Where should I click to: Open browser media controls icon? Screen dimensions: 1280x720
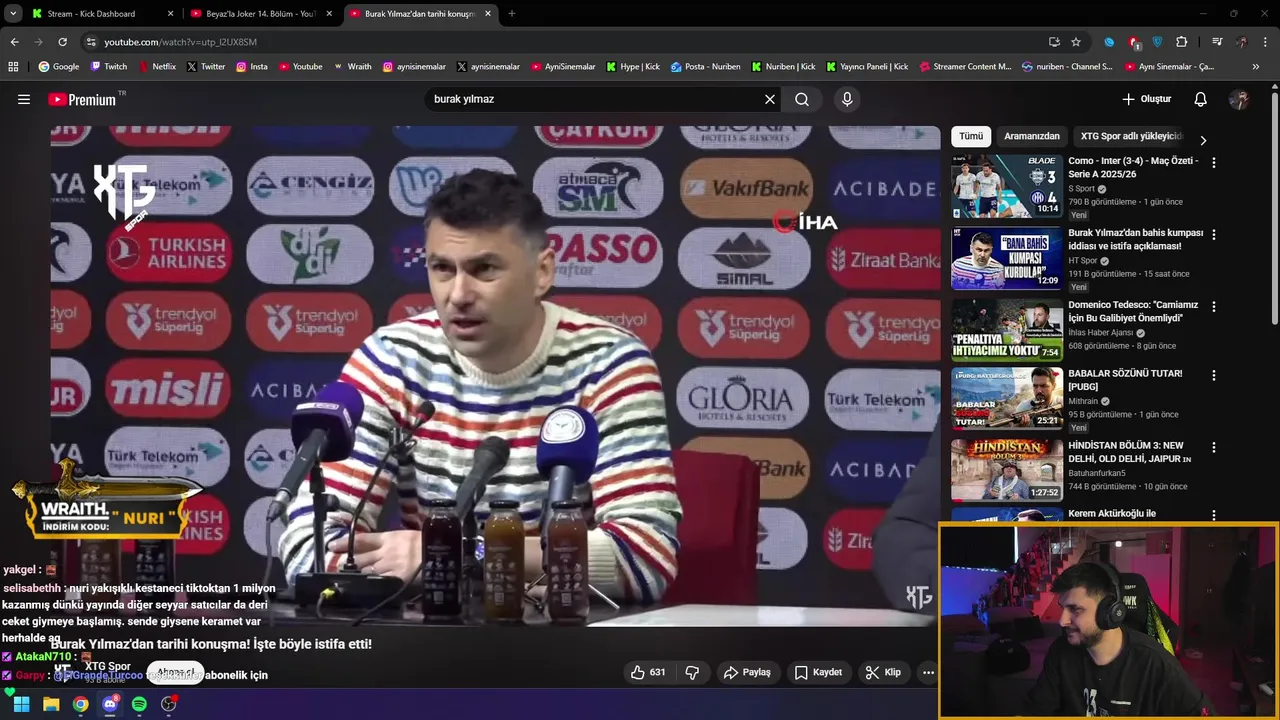[1217, 42]
